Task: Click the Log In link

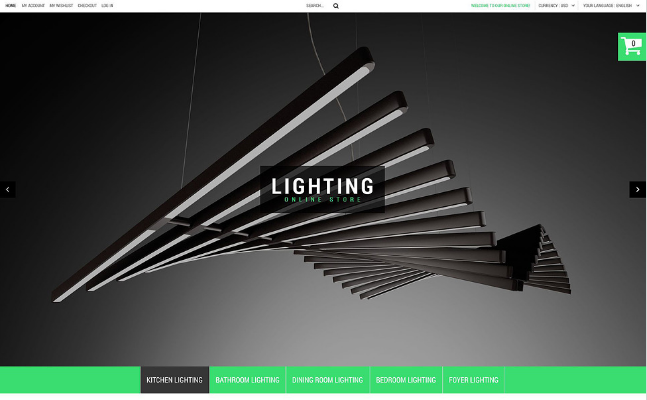Action: (107, 6)
